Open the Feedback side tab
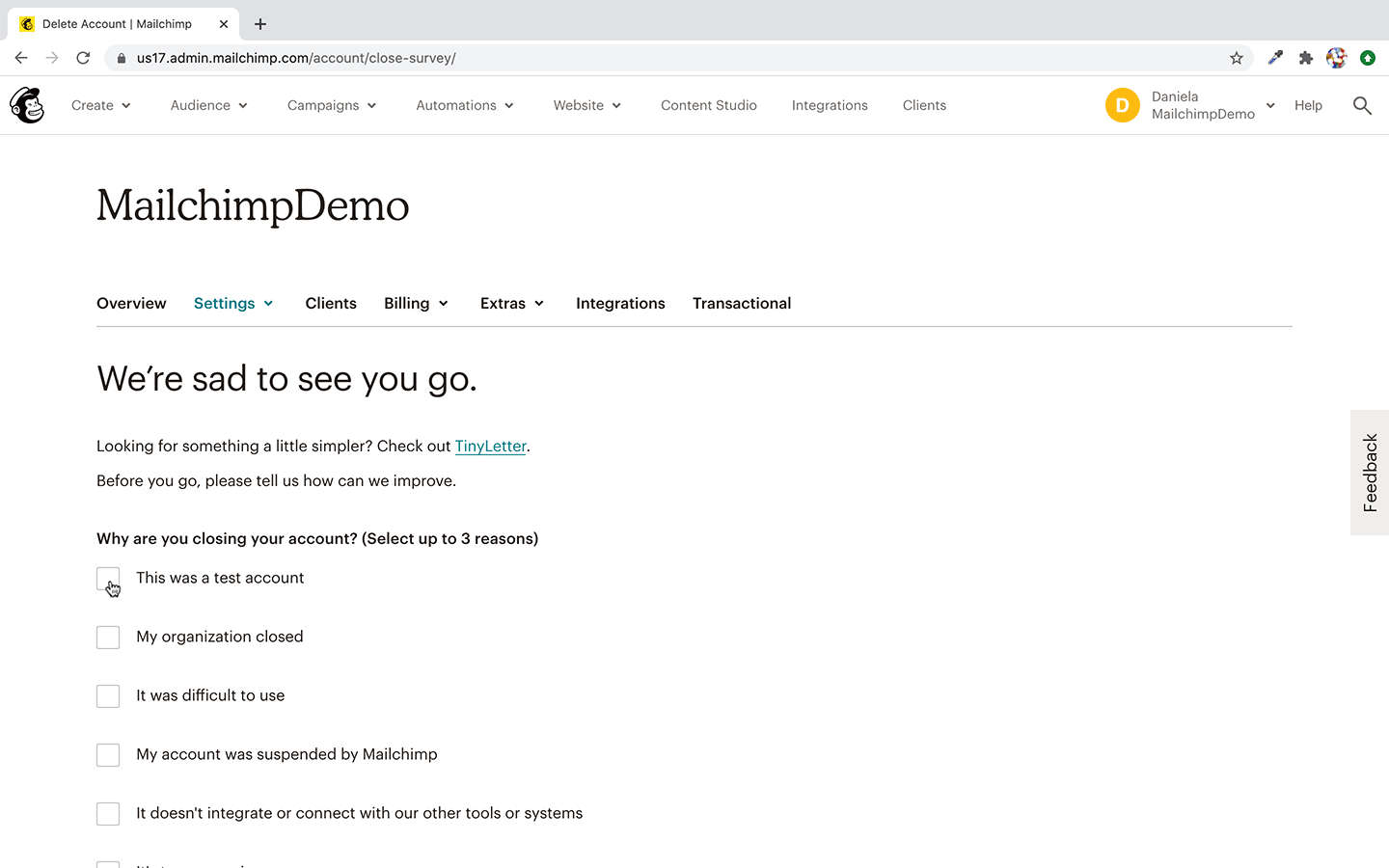 1370,473
